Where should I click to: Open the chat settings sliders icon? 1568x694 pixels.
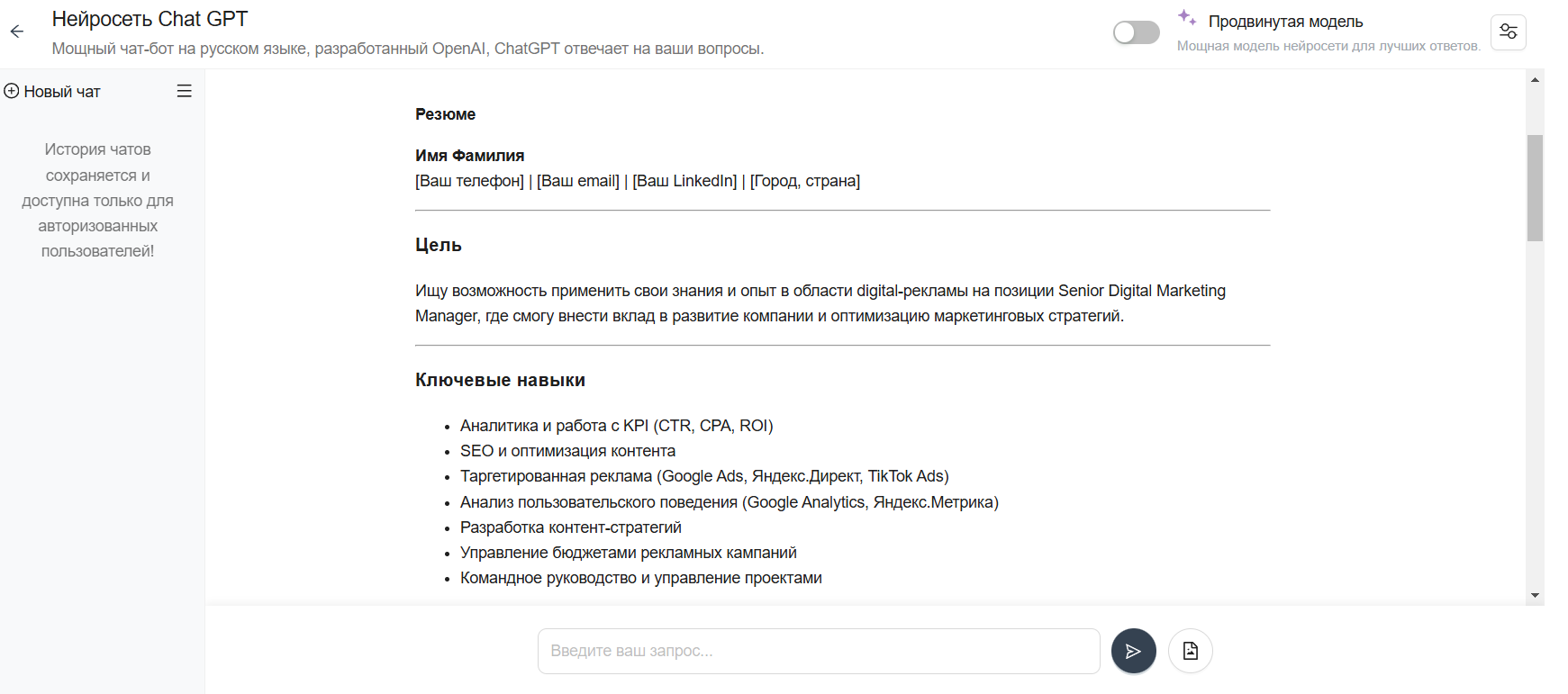pos(1508,32)
